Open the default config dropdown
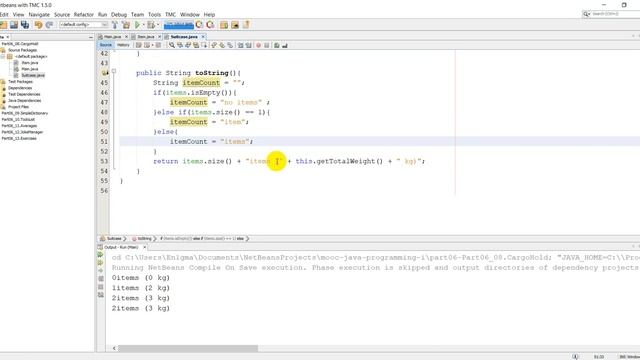 click(x=84, y=25)
